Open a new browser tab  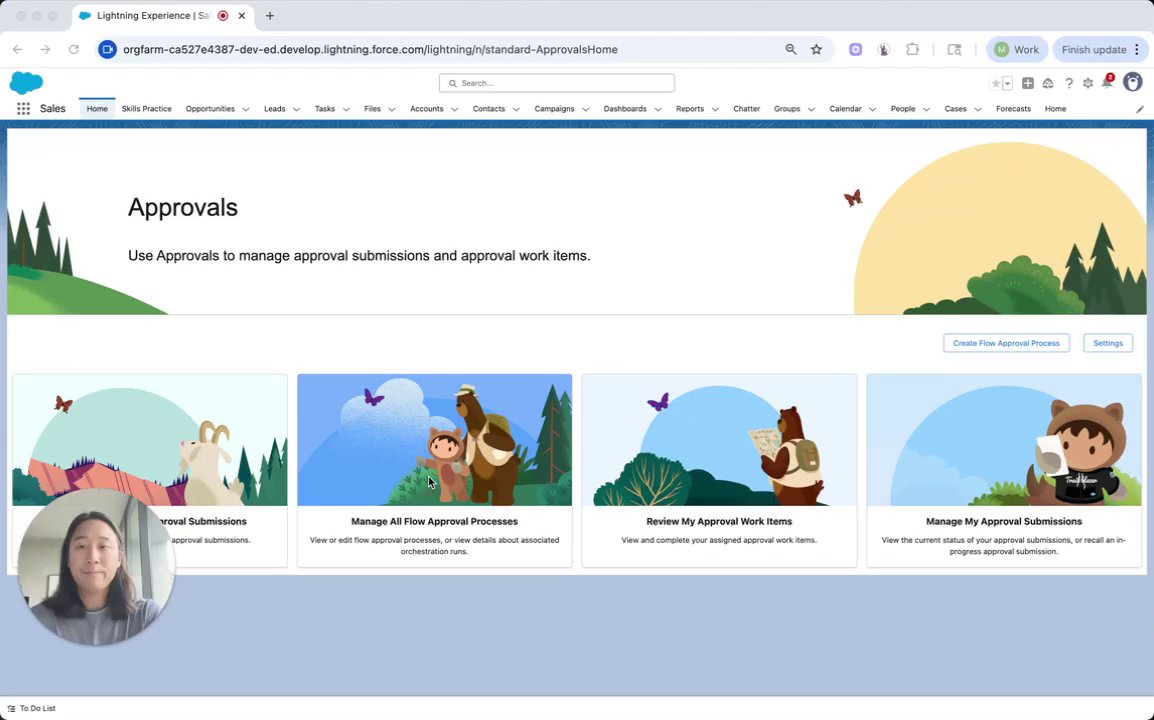(x=270, y=15)
